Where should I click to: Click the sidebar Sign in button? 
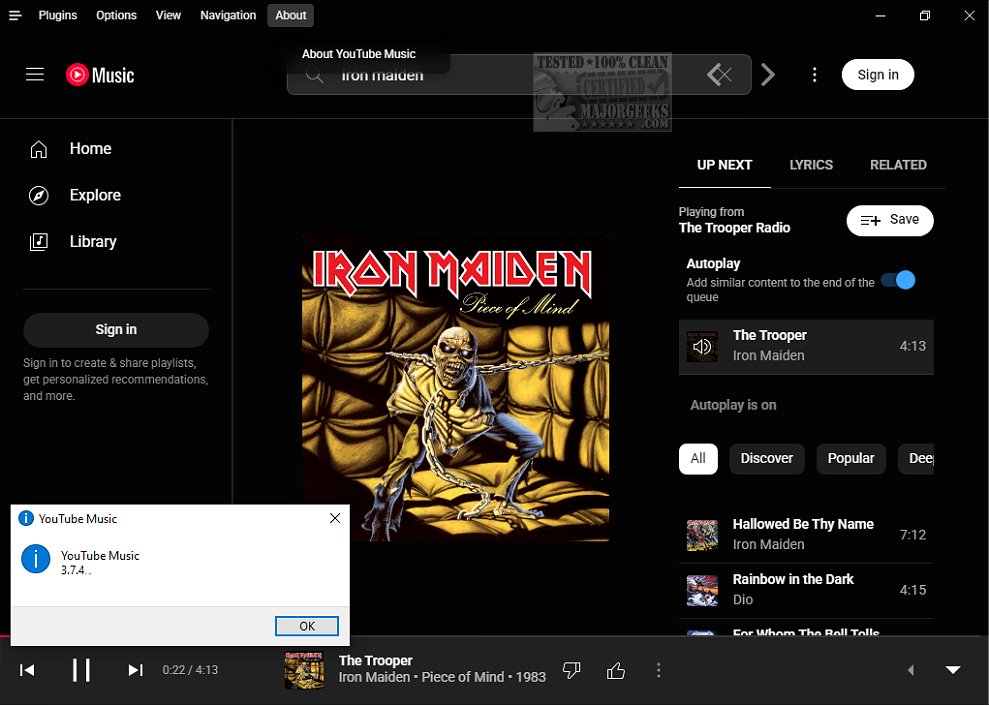(116, 329)
